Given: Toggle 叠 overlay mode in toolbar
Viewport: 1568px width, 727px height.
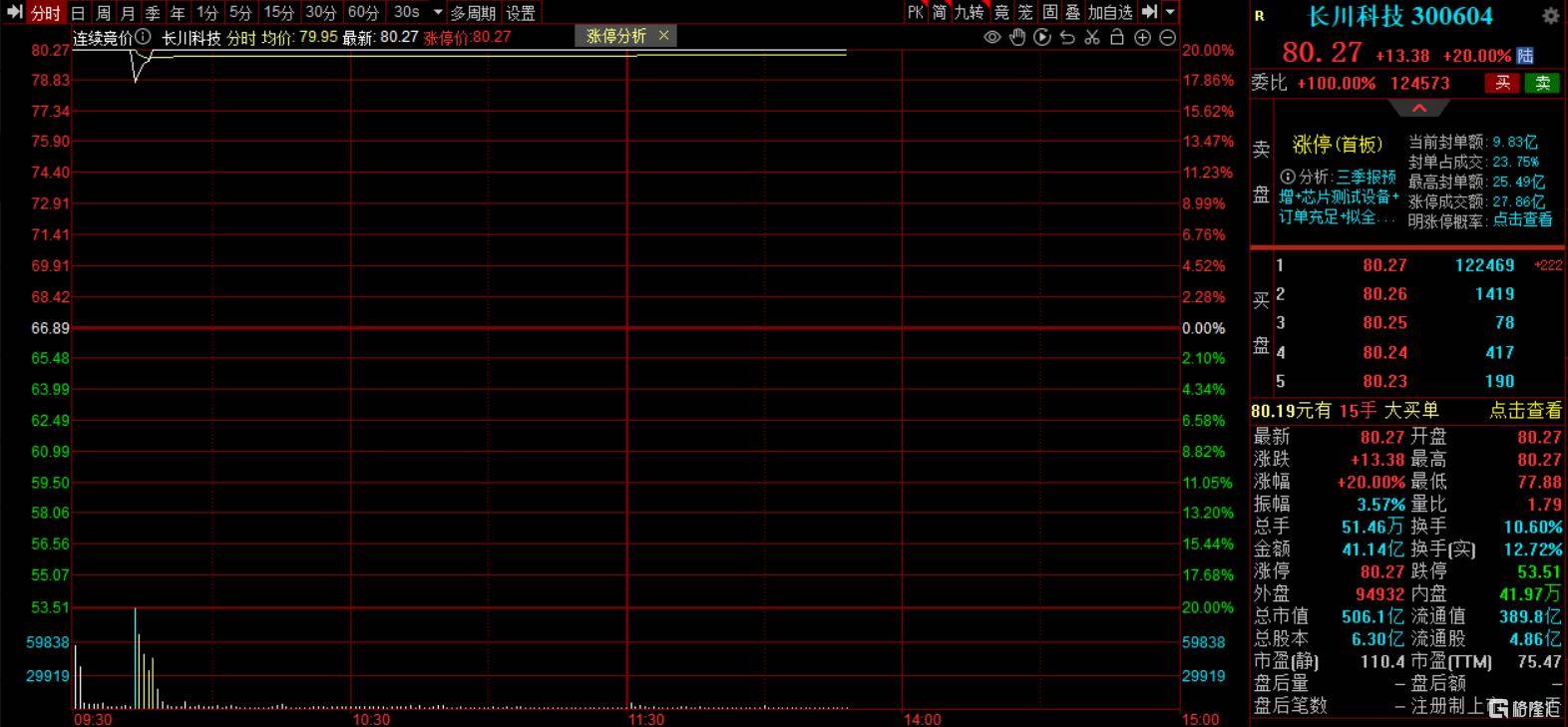Looking at the screenshot, I should (1073, 12).
